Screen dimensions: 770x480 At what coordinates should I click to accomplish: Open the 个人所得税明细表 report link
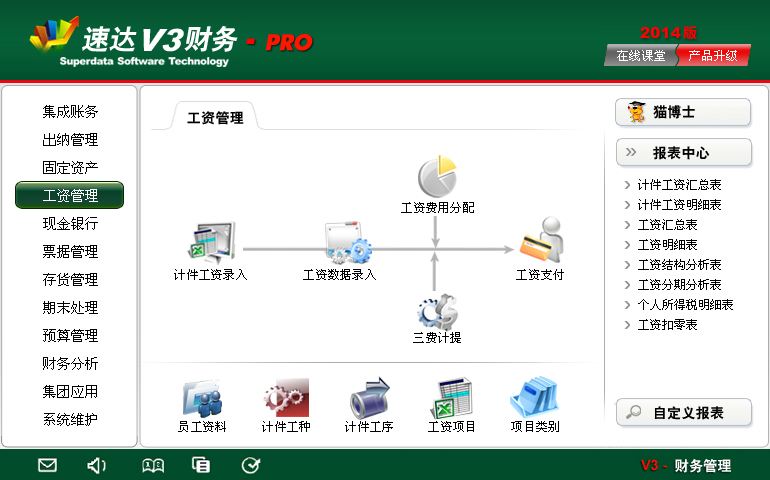point(685,305)
